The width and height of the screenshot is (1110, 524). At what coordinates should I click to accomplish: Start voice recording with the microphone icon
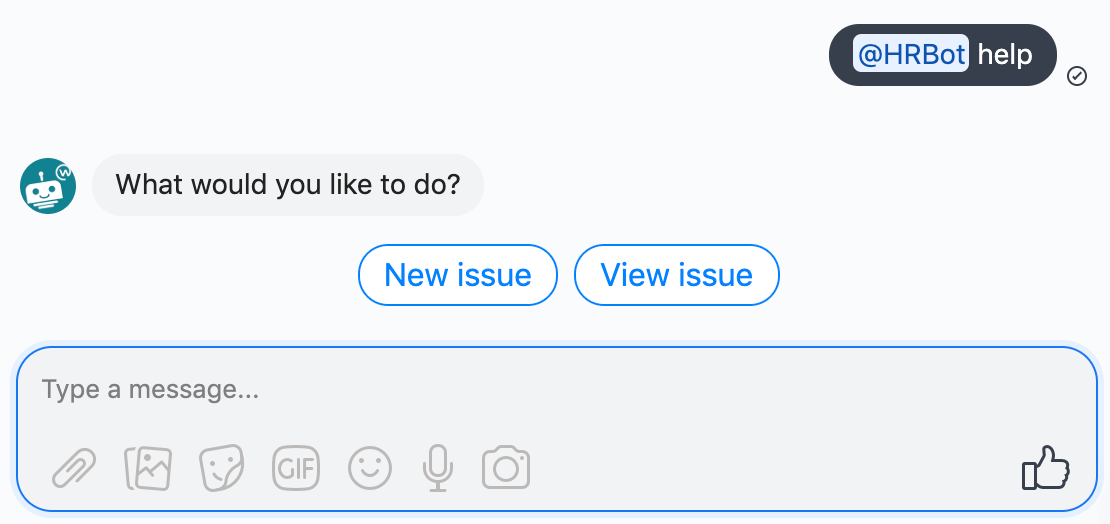pyautogui.click(x=437, y=467)
